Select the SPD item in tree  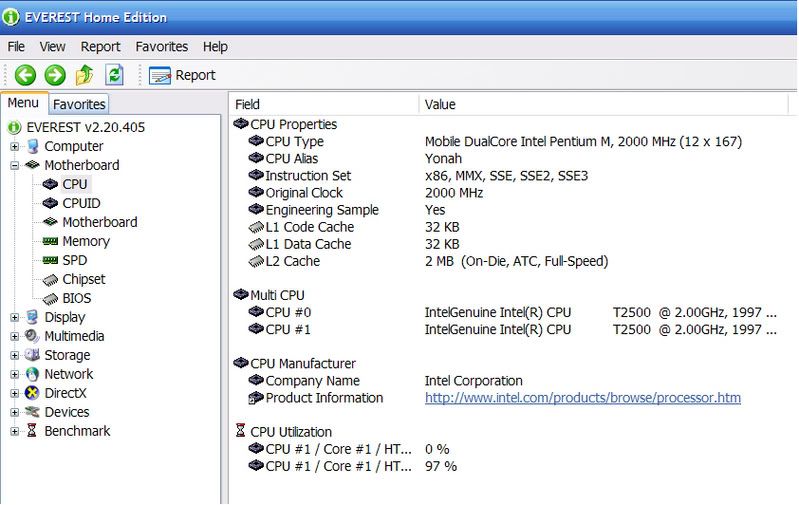coord(74,260)
